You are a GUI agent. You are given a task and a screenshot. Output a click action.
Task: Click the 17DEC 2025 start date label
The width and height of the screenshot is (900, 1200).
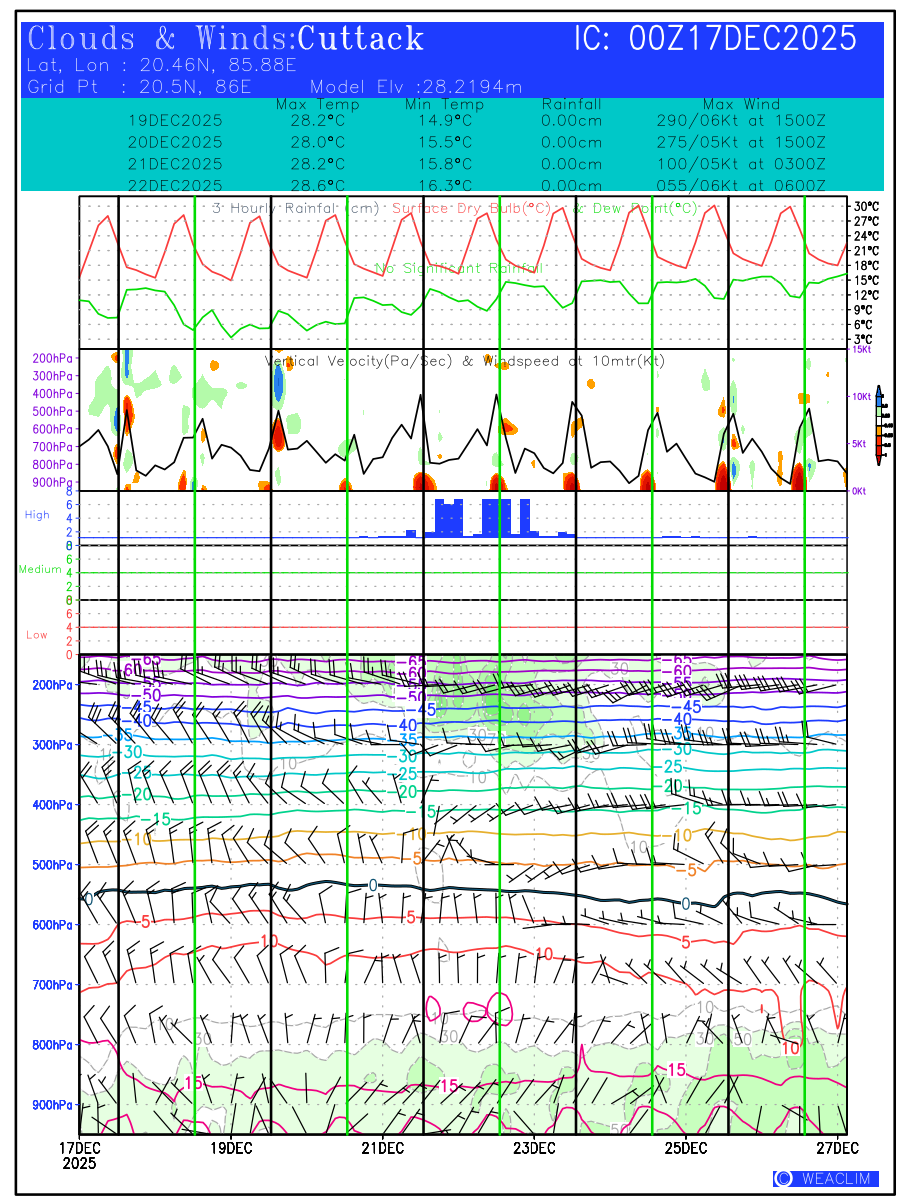[x=79, y=1154]
